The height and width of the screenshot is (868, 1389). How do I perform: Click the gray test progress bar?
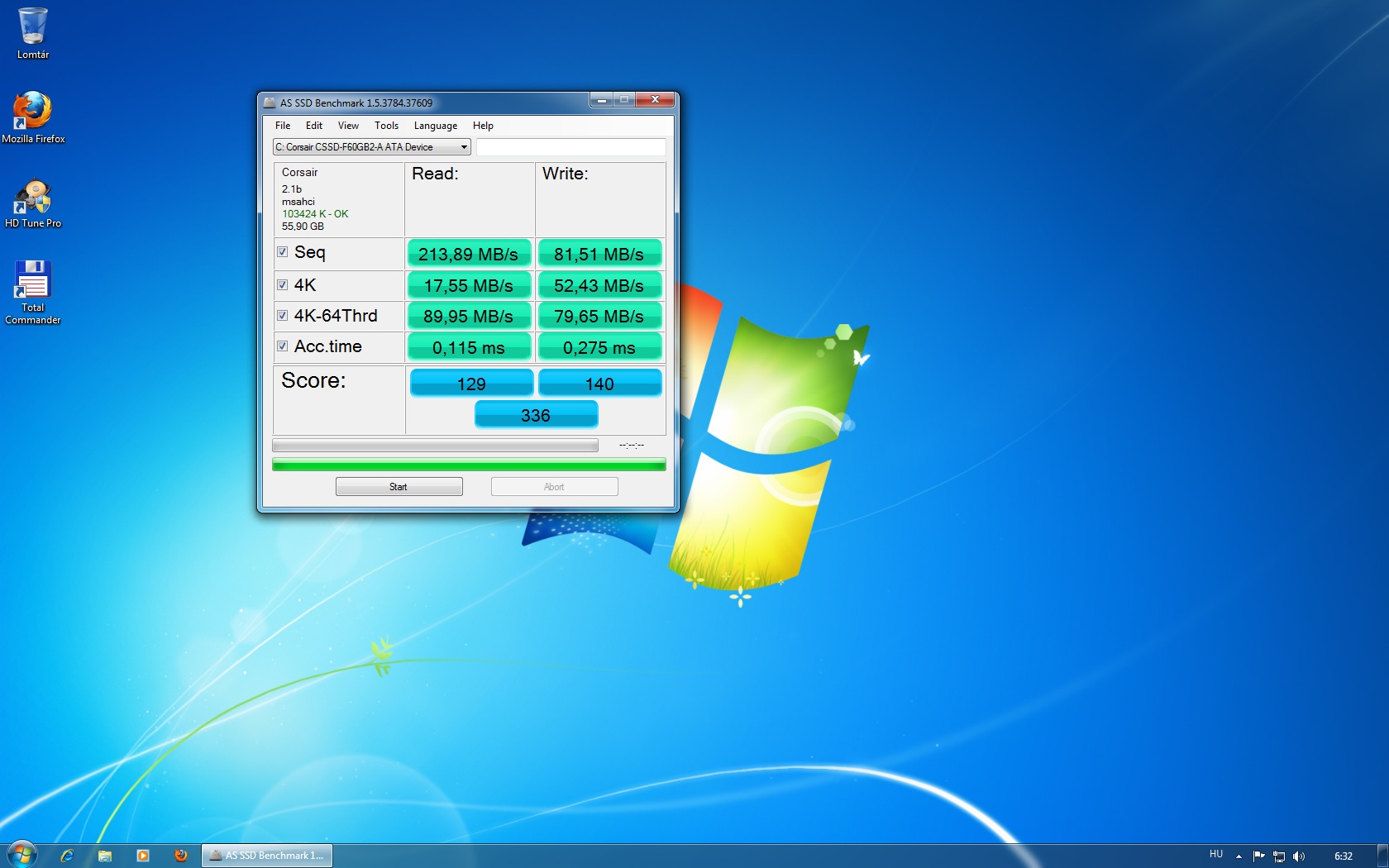435,446
